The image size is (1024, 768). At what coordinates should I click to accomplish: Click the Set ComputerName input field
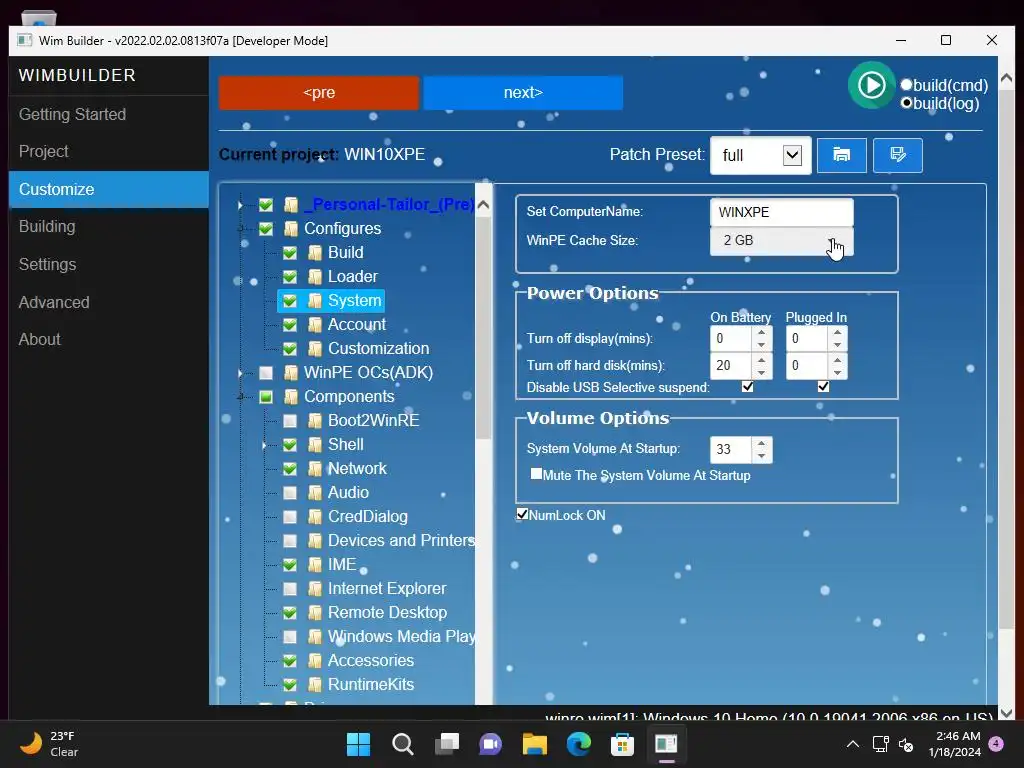pos(781,212)
